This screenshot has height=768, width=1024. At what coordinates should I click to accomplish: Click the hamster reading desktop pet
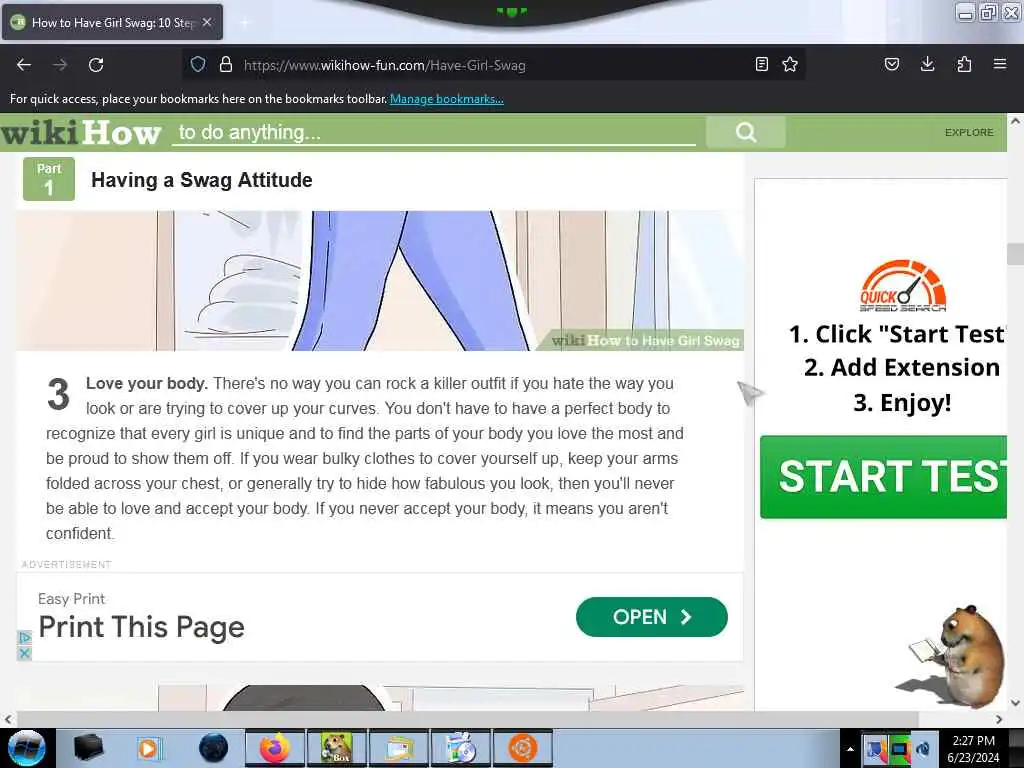[x=959, y=656]
